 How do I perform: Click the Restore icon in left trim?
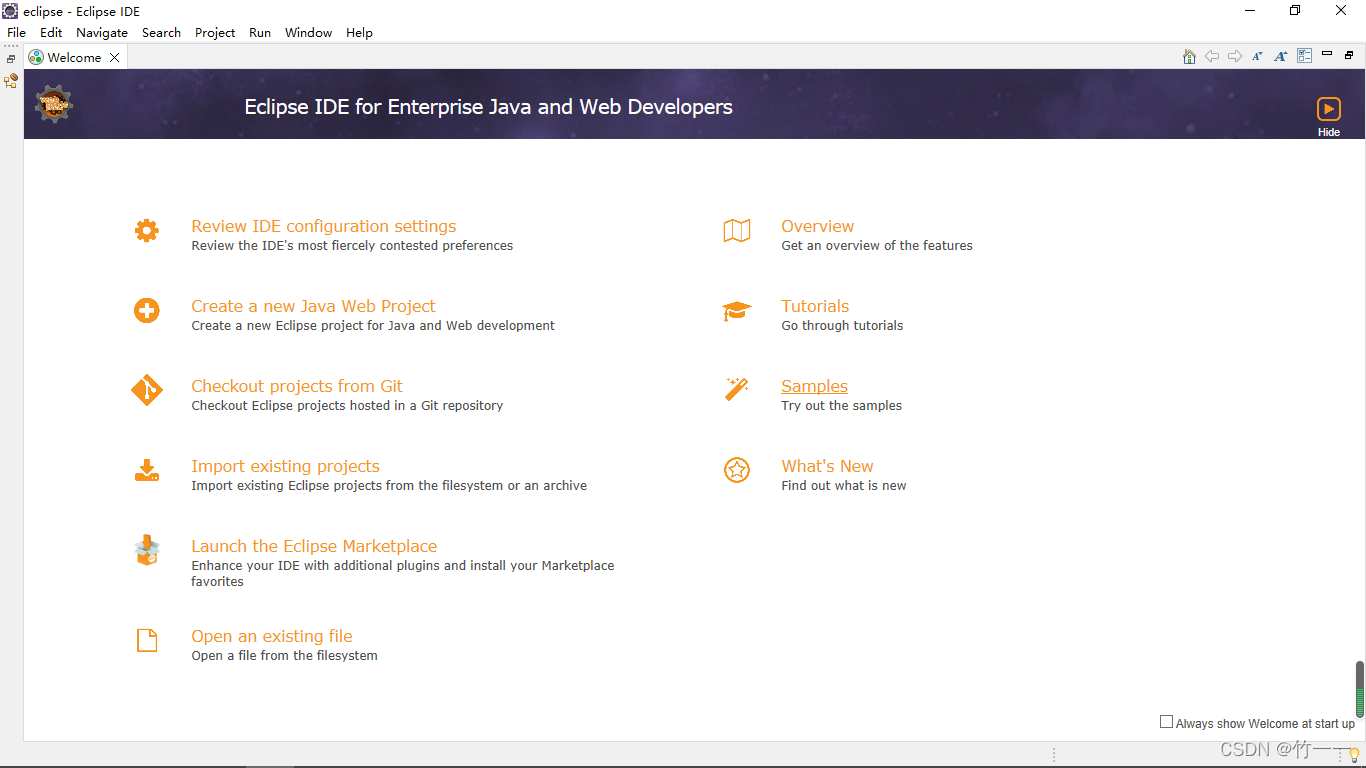point(11,59)
